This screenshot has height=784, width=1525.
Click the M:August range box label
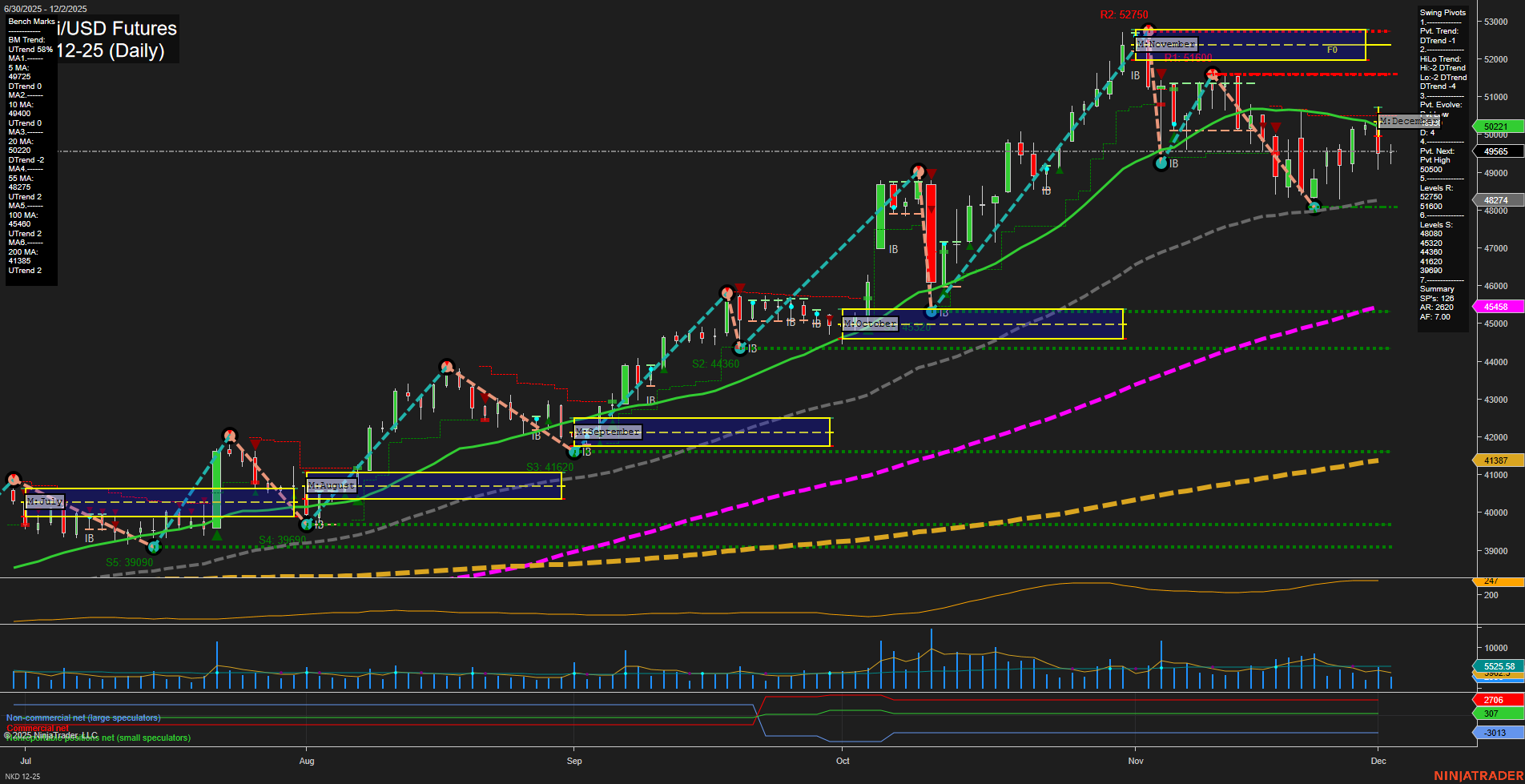click(331, 484)
